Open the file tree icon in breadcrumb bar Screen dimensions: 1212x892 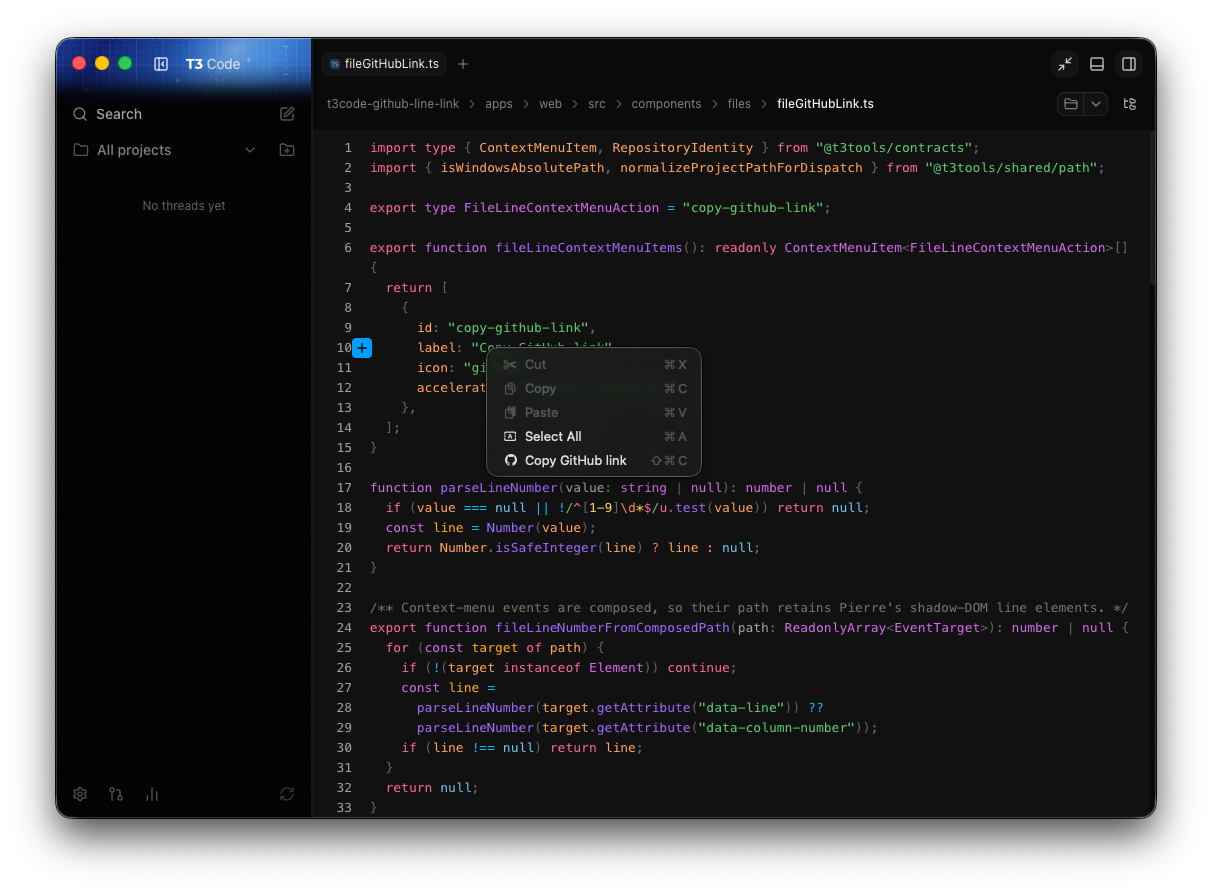[1130, 104]
